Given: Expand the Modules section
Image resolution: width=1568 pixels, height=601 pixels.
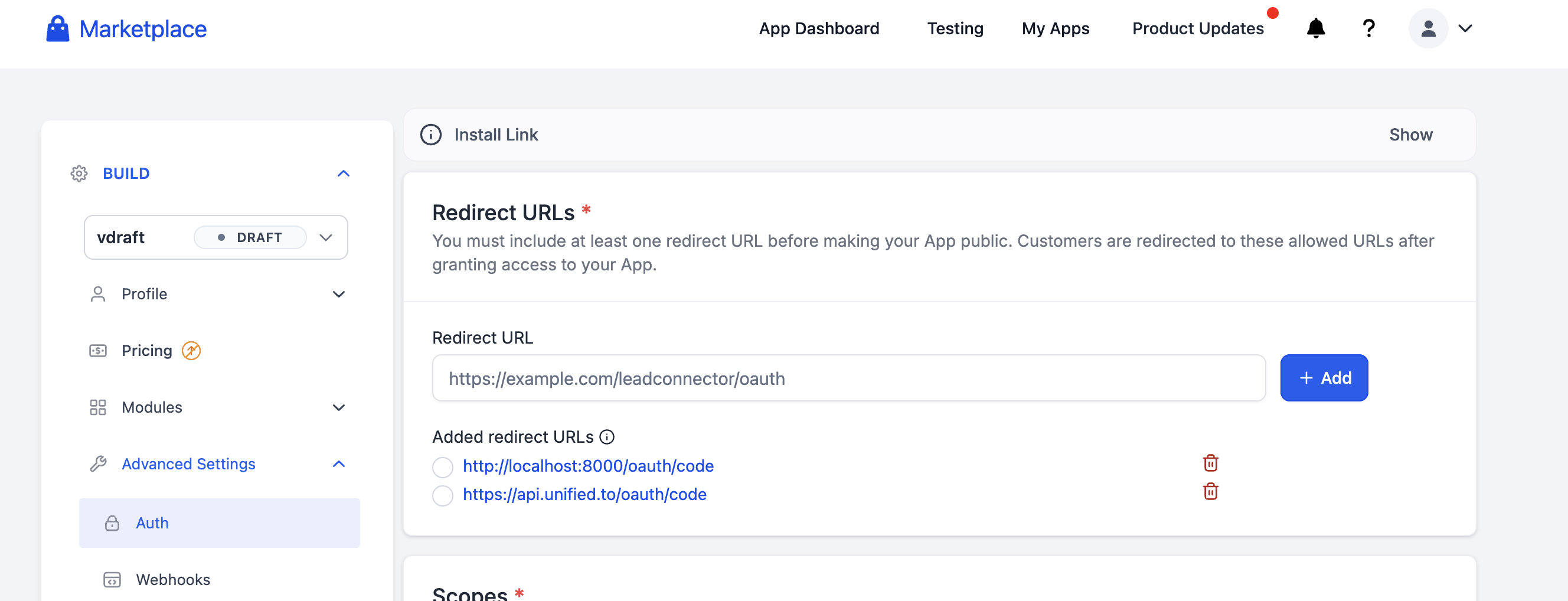Looking at the screenshot, I should pos(338,407).
